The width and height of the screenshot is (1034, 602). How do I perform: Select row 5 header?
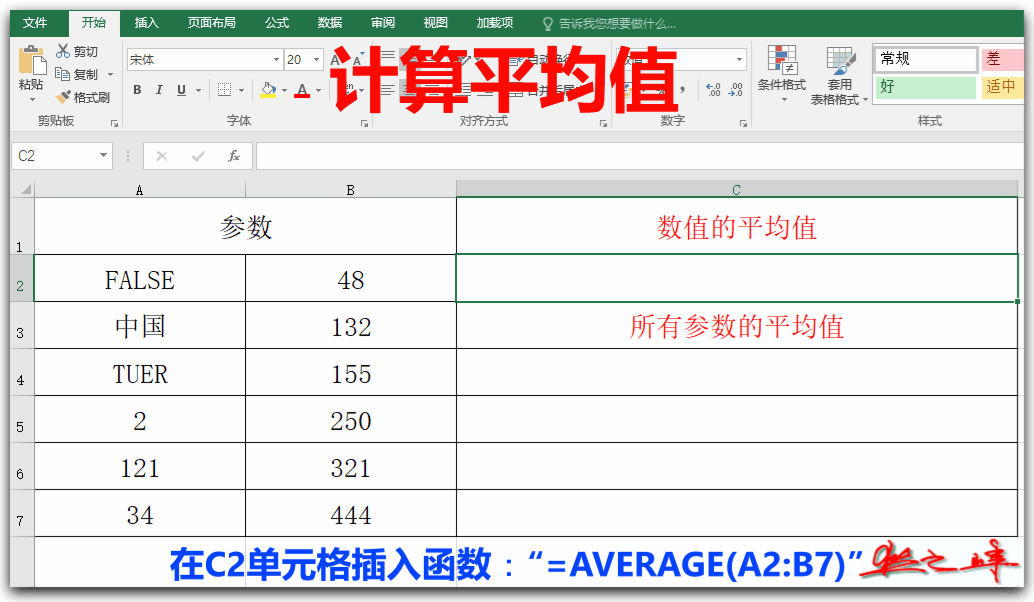pos(22,419)
